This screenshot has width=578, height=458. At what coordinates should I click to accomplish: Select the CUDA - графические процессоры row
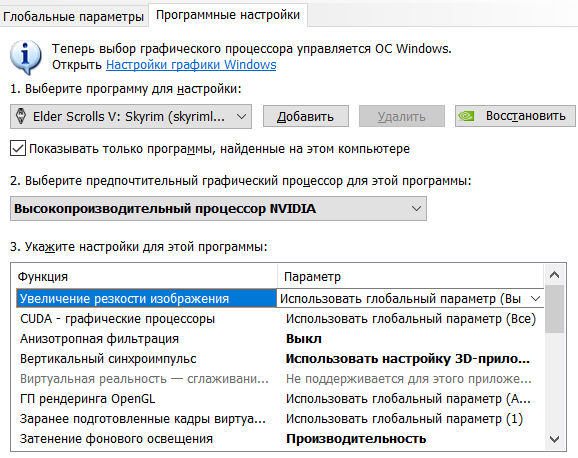(280, 319)
